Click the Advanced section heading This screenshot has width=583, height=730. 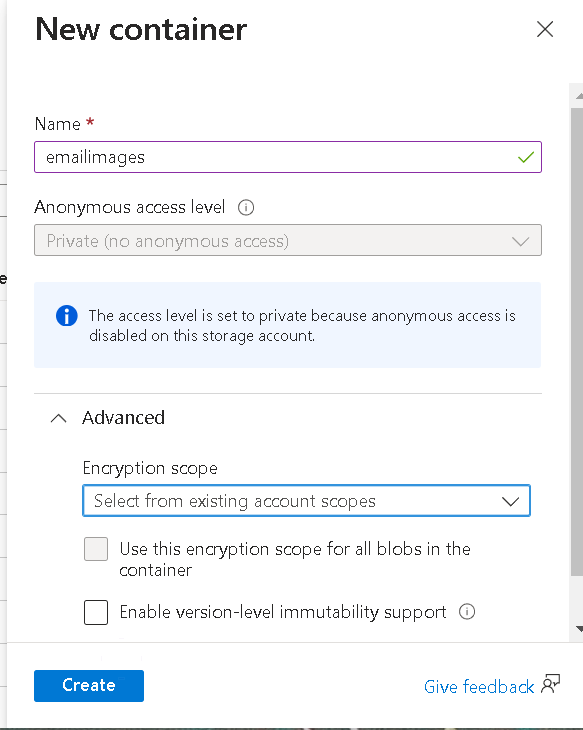coord(123,418)
